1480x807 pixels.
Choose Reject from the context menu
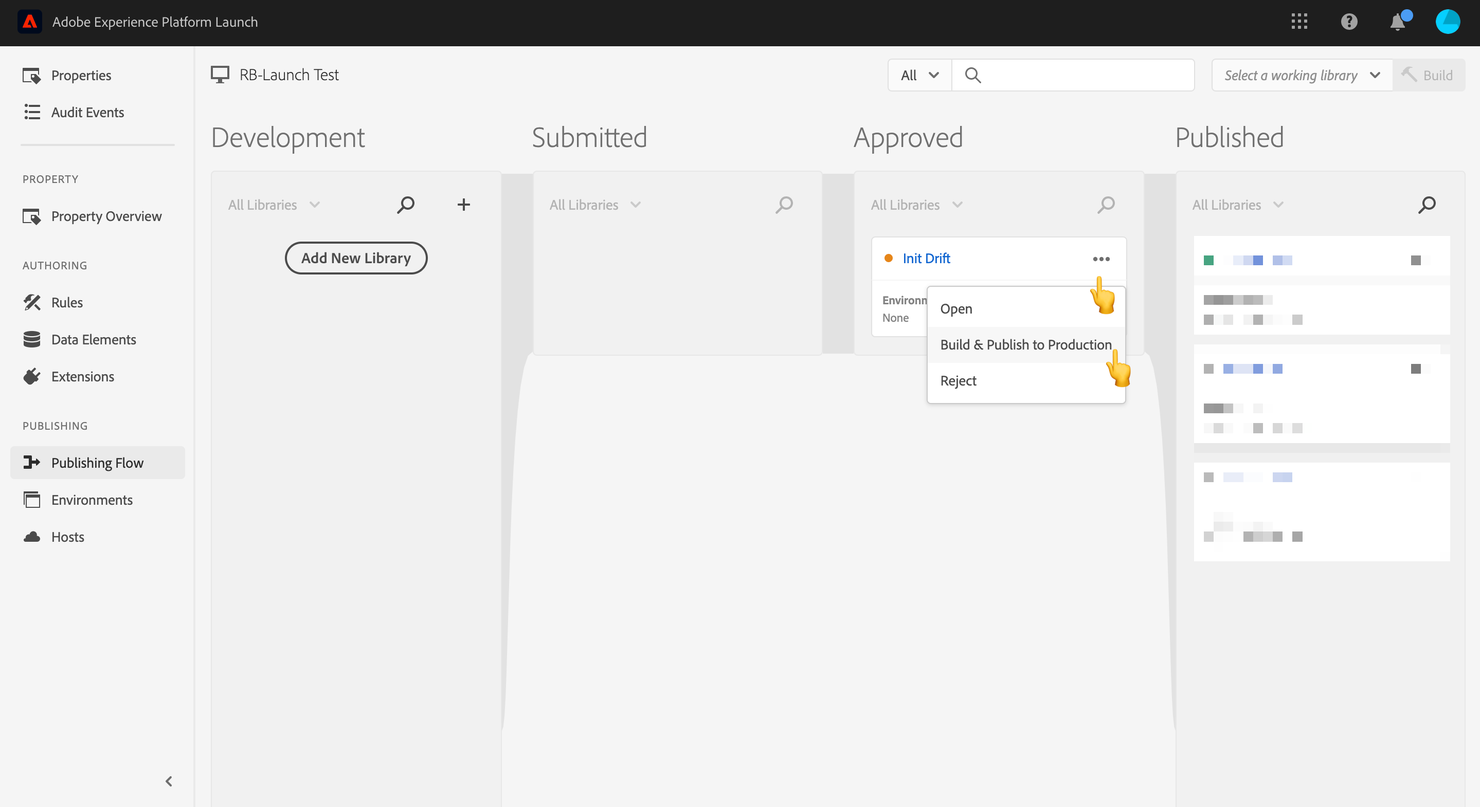tap(1026, 381)
